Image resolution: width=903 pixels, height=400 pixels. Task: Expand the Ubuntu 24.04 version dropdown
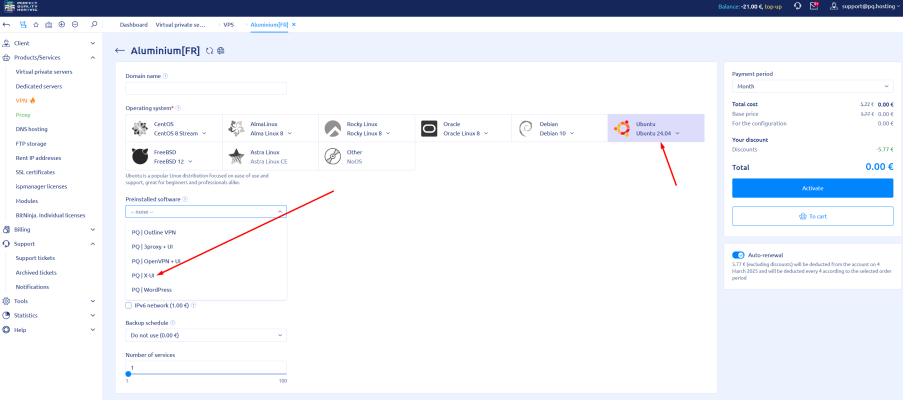click(x=677, y=133)
